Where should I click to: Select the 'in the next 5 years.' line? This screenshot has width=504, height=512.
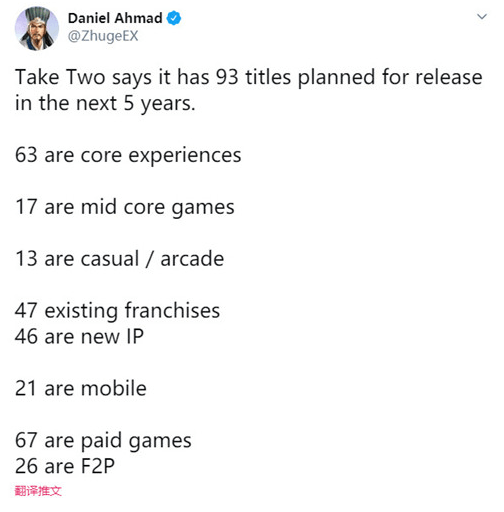tap(105, 104)
